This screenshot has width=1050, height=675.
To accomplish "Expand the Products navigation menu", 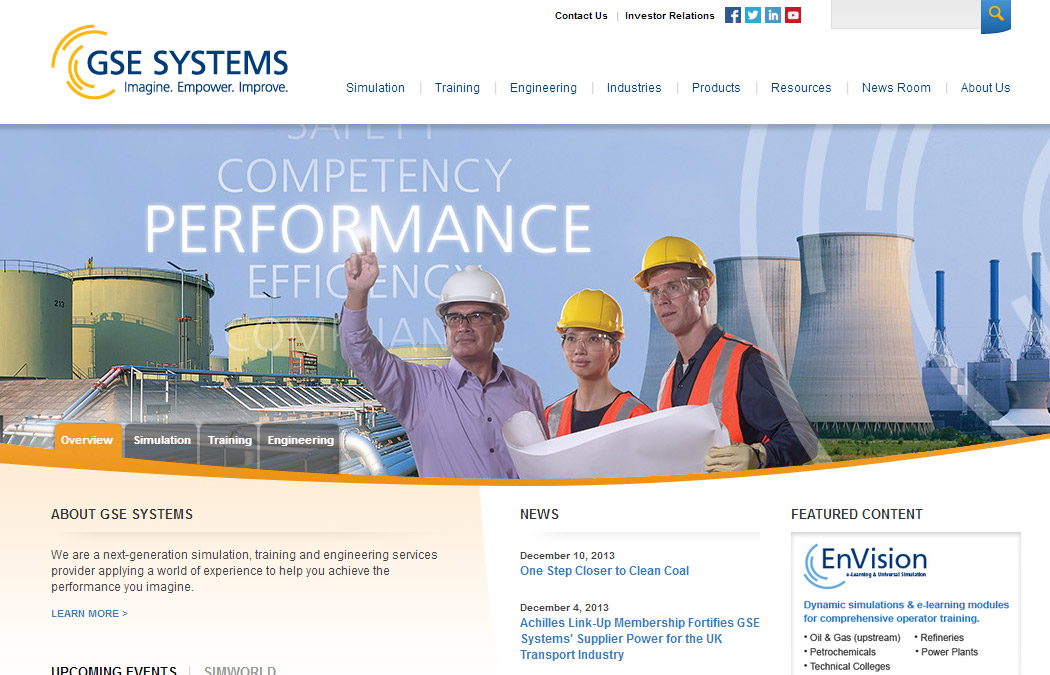I will click(716, 88).
